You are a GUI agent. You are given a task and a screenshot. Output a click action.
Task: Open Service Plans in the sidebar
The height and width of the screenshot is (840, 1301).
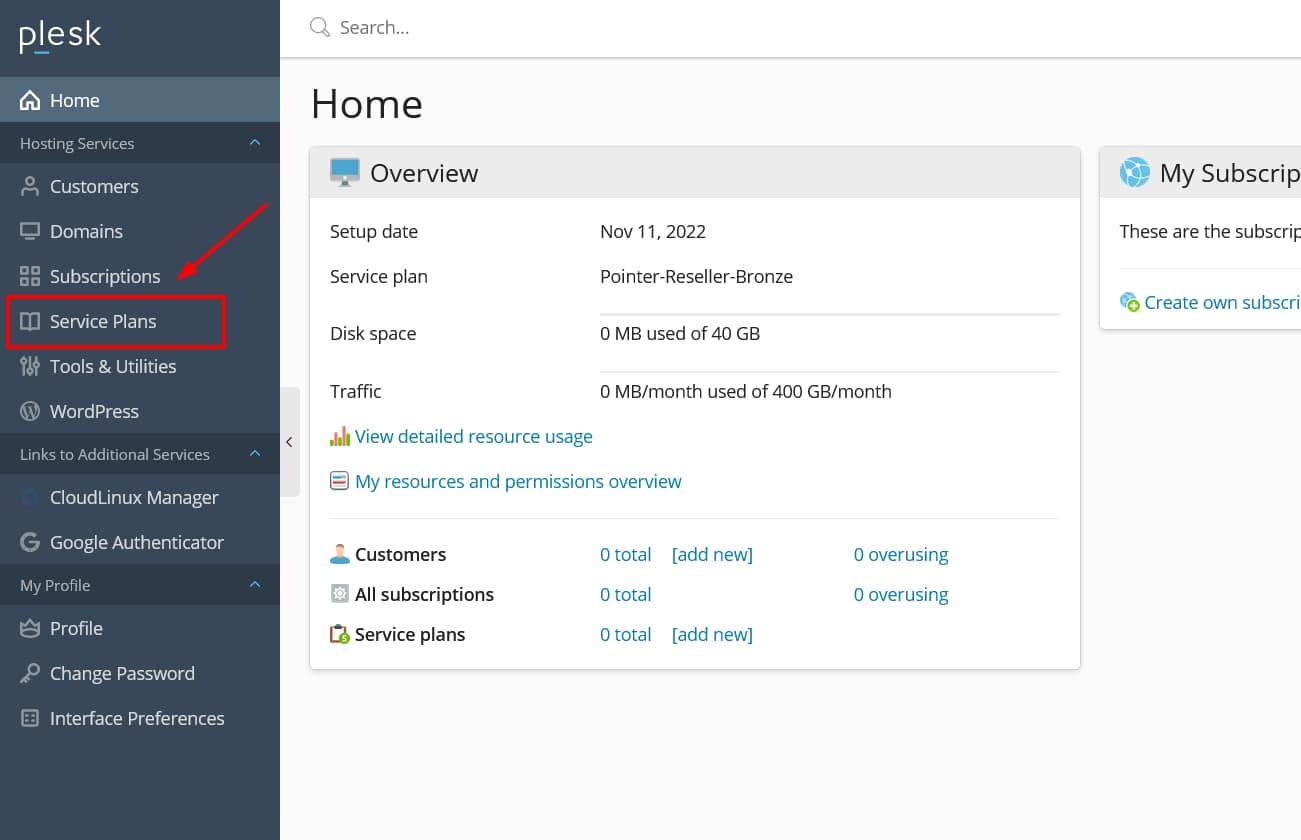coord(140,321)
